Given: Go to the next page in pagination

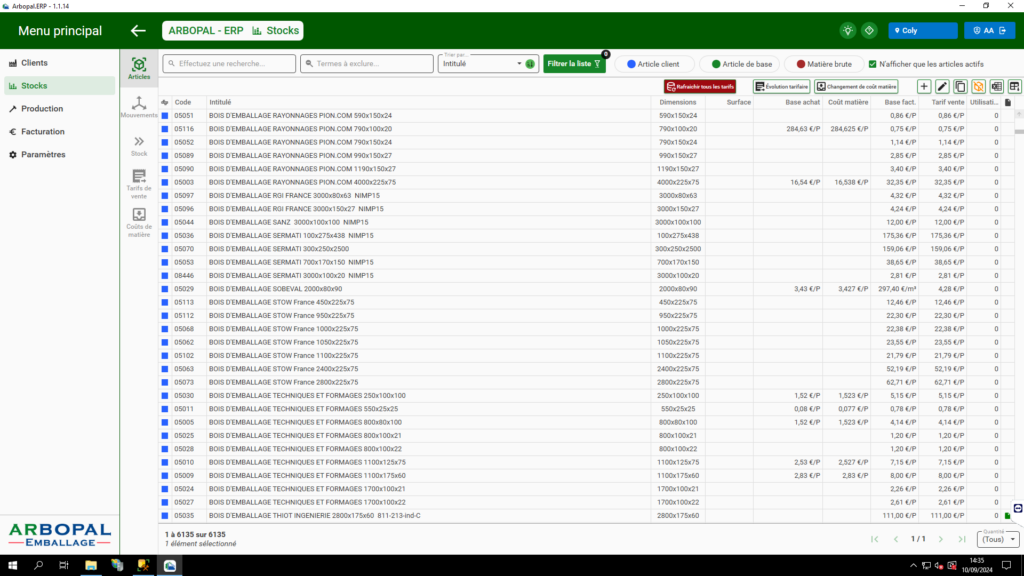Looking at the screenshot, I should (940, 539).
